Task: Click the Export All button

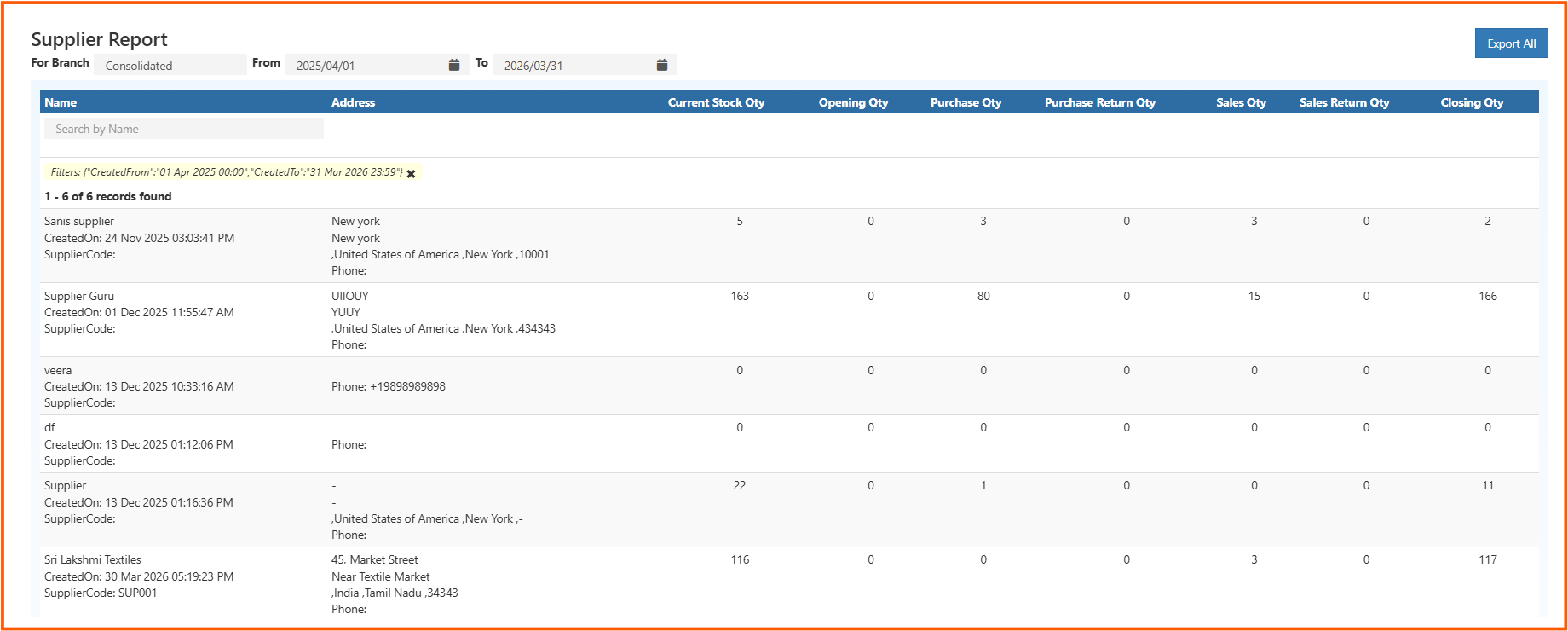Action: click(x=1511, y=43)
